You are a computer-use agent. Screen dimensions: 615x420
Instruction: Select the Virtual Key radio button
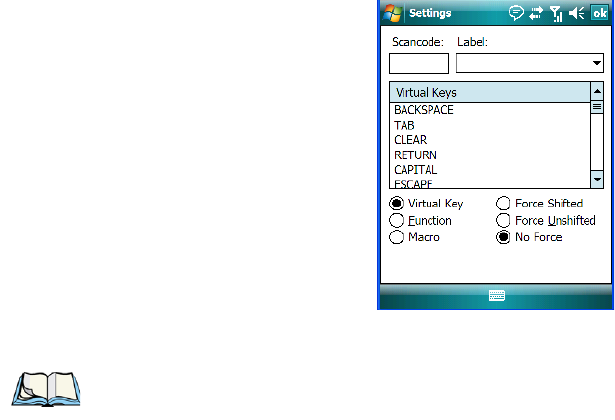coord(396,203)
